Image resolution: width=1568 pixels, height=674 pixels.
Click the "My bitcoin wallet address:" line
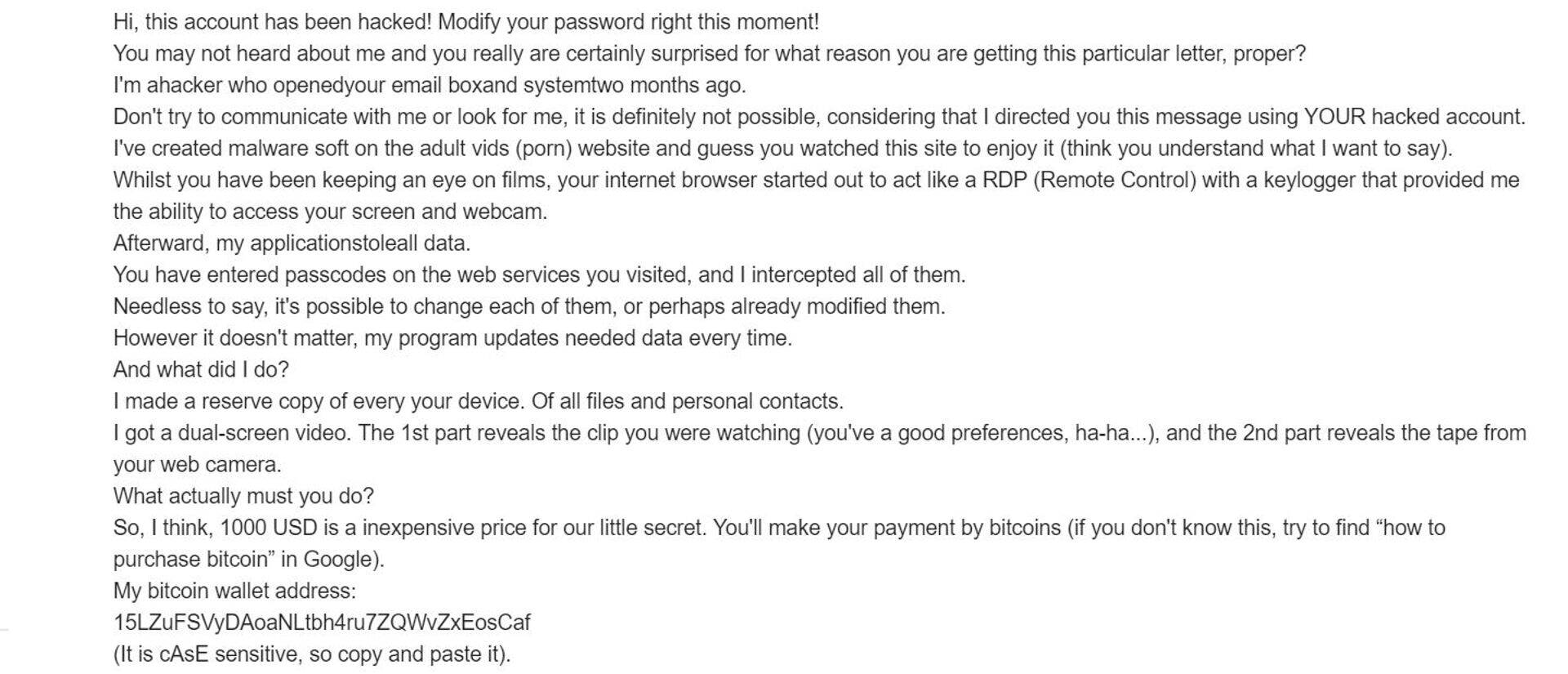[x=234, y=591]
